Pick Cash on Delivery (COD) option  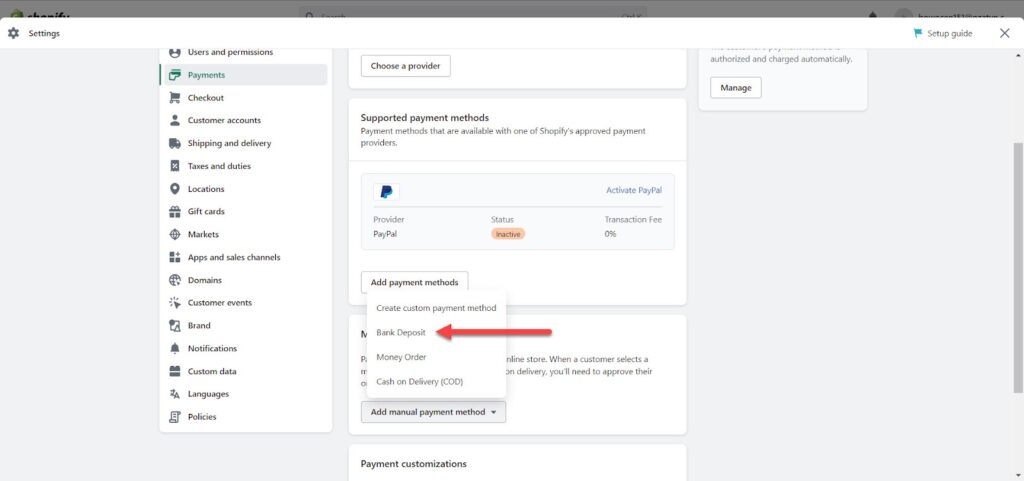pyautogui.click(x=419, y=382)
